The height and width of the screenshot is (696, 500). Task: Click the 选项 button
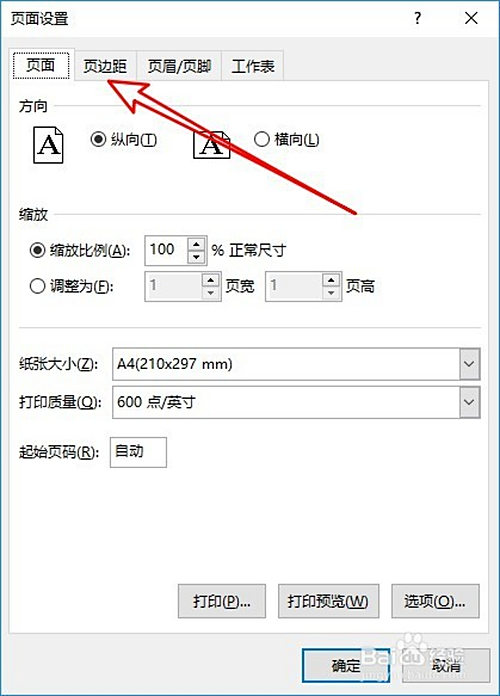click(x=435, y=601)
